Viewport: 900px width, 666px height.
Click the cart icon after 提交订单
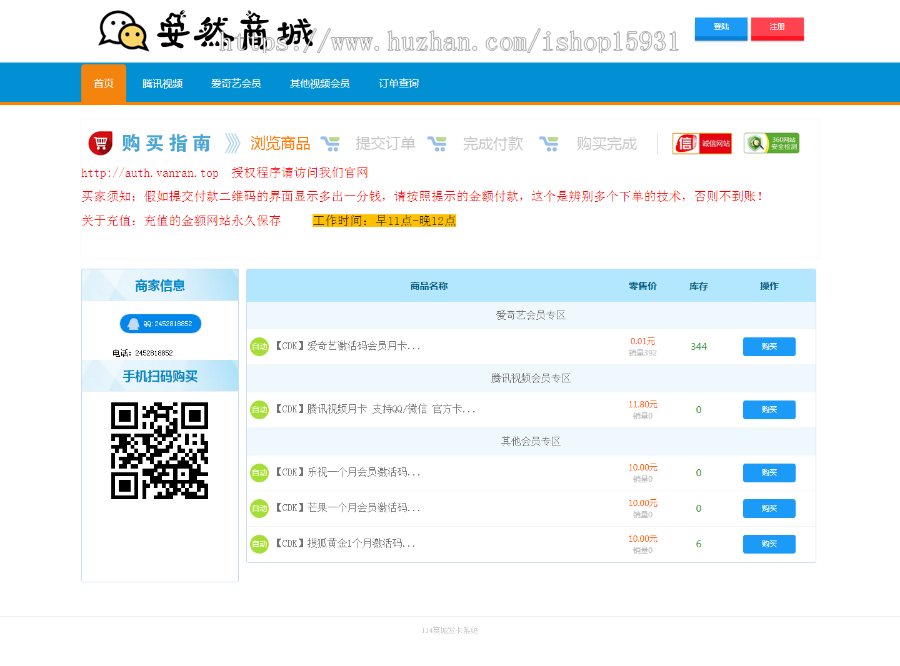coord(437,144)
